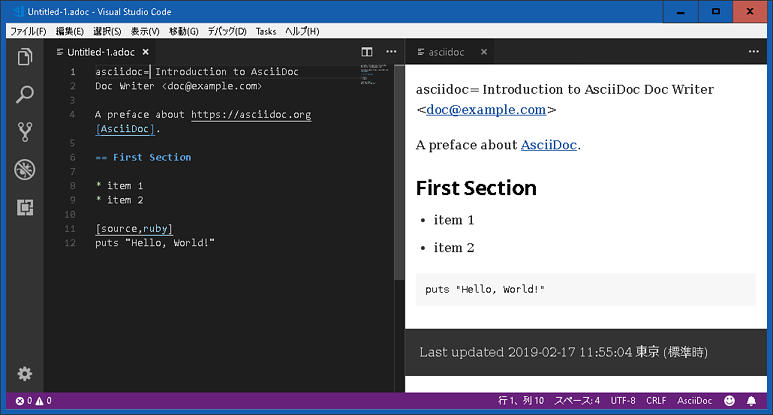Open the Tasks menu
The height and width of the screenshot is (415, 773).
[x=266, y=31]
